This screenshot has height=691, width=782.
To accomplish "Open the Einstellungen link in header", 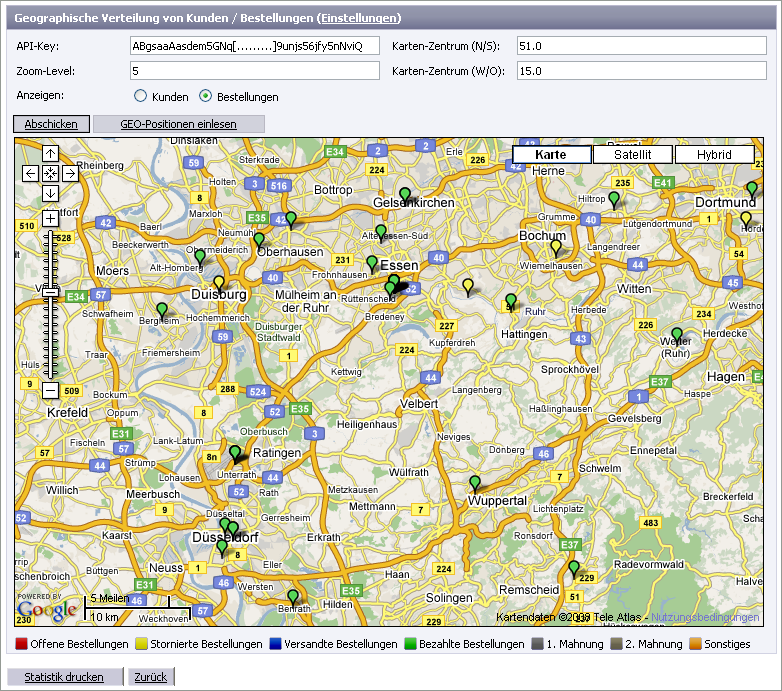I will point(360,18).
